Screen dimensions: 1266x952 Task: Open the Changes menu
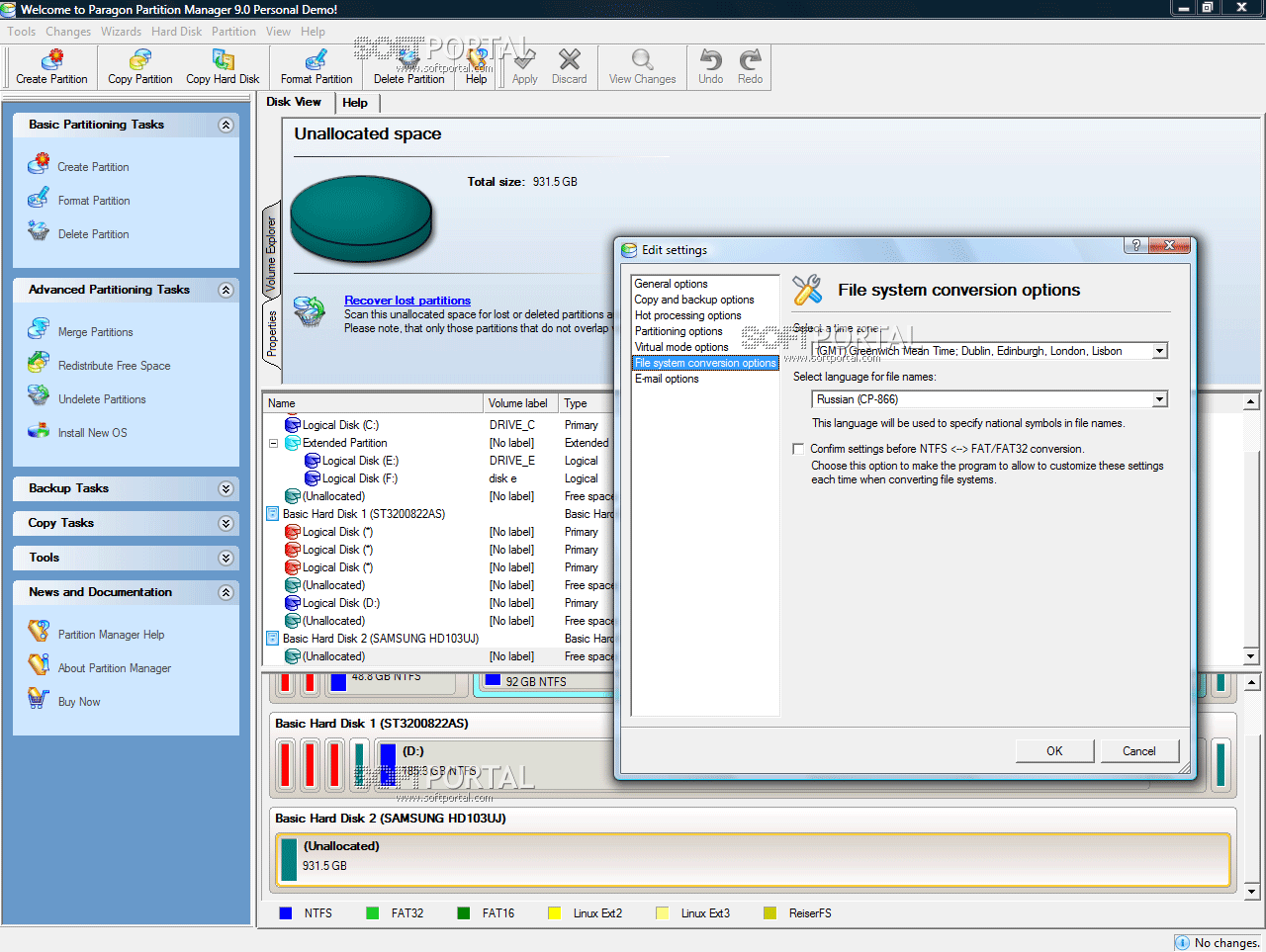tap(68, 32)
